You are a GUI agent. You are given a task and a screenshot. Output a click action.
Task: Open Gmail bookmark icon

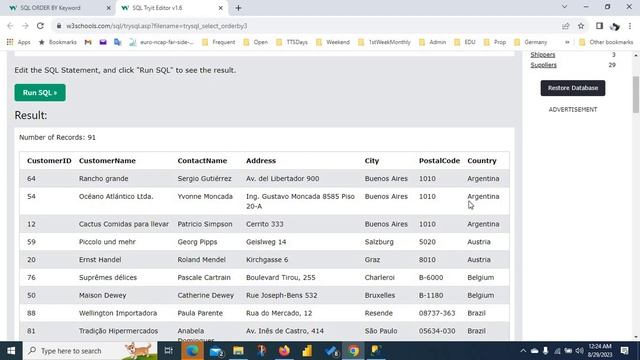88,42
